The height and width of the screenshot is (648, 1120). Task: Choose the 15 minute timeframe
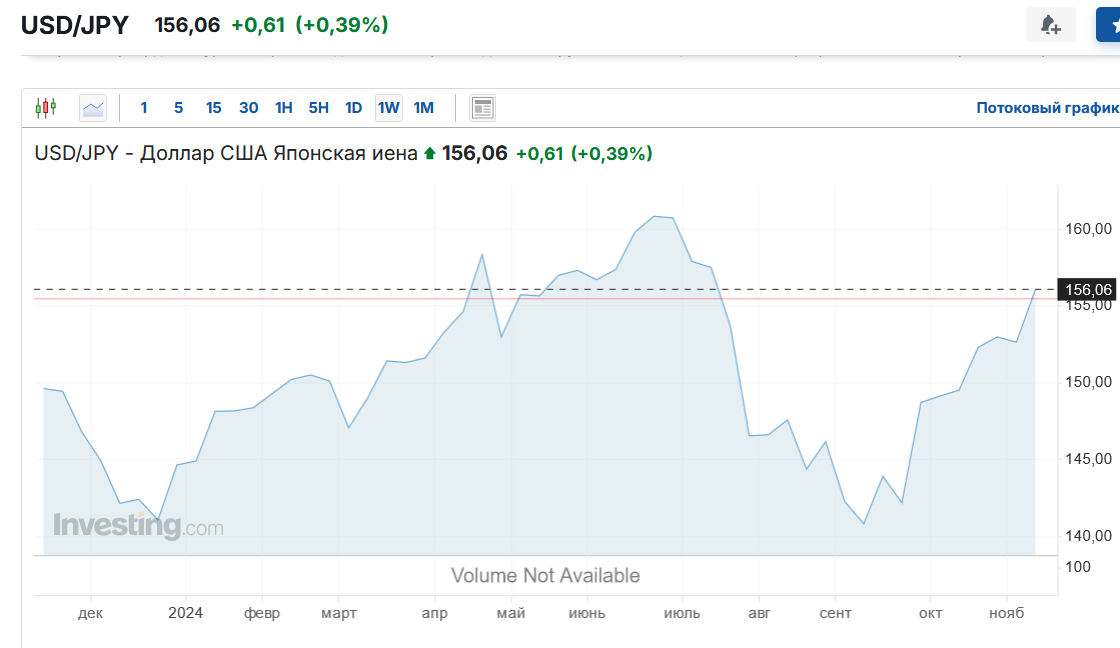pos(213,108)
